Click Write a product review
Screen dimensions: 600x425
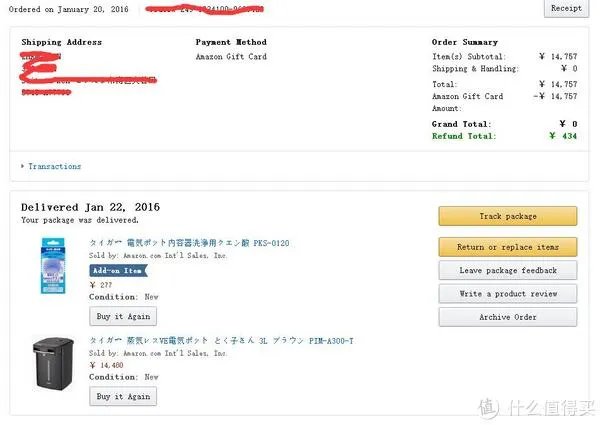(x=507, y=294)
